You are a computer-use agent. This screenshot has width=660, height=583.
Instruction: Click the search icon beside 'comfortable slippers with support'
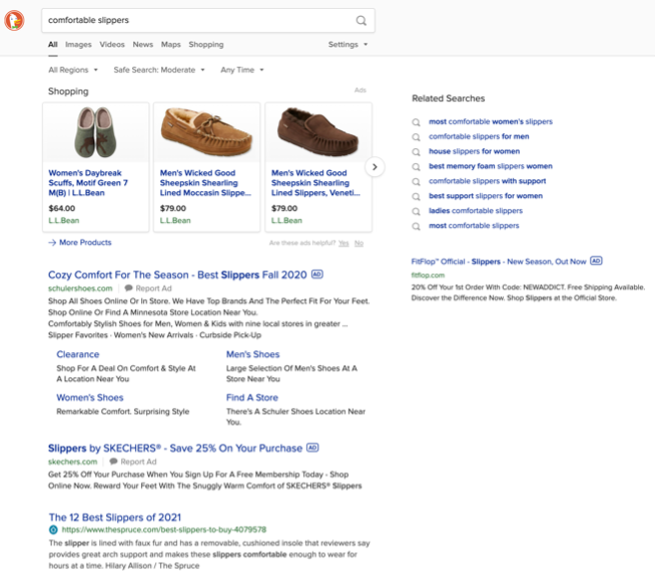click(x=416, y=181)
